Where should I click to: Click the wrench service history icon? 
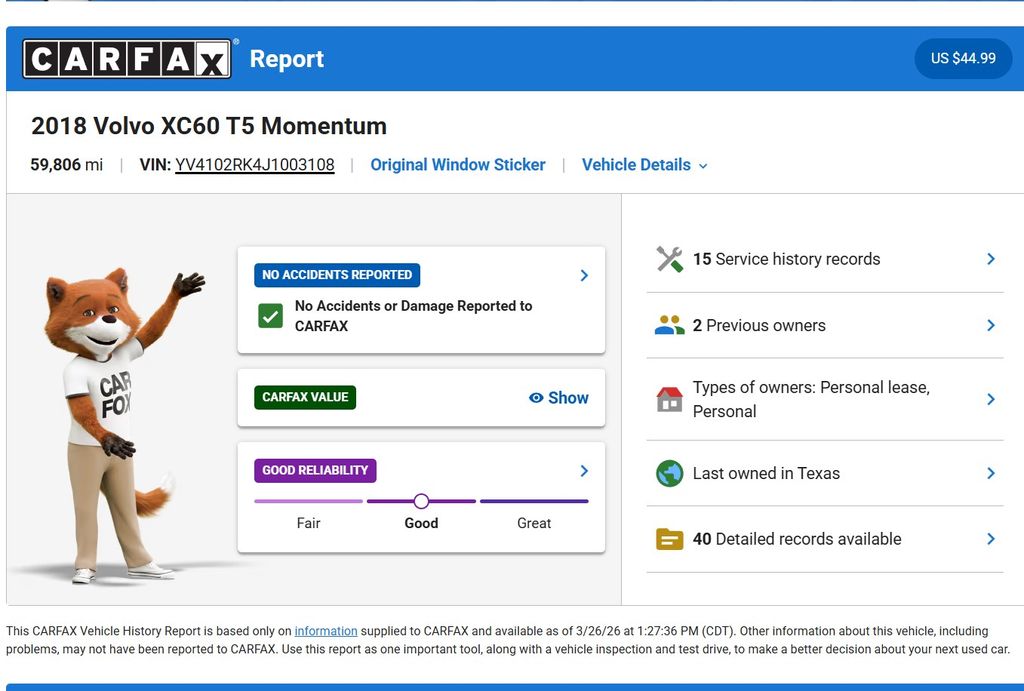point(669,259)
